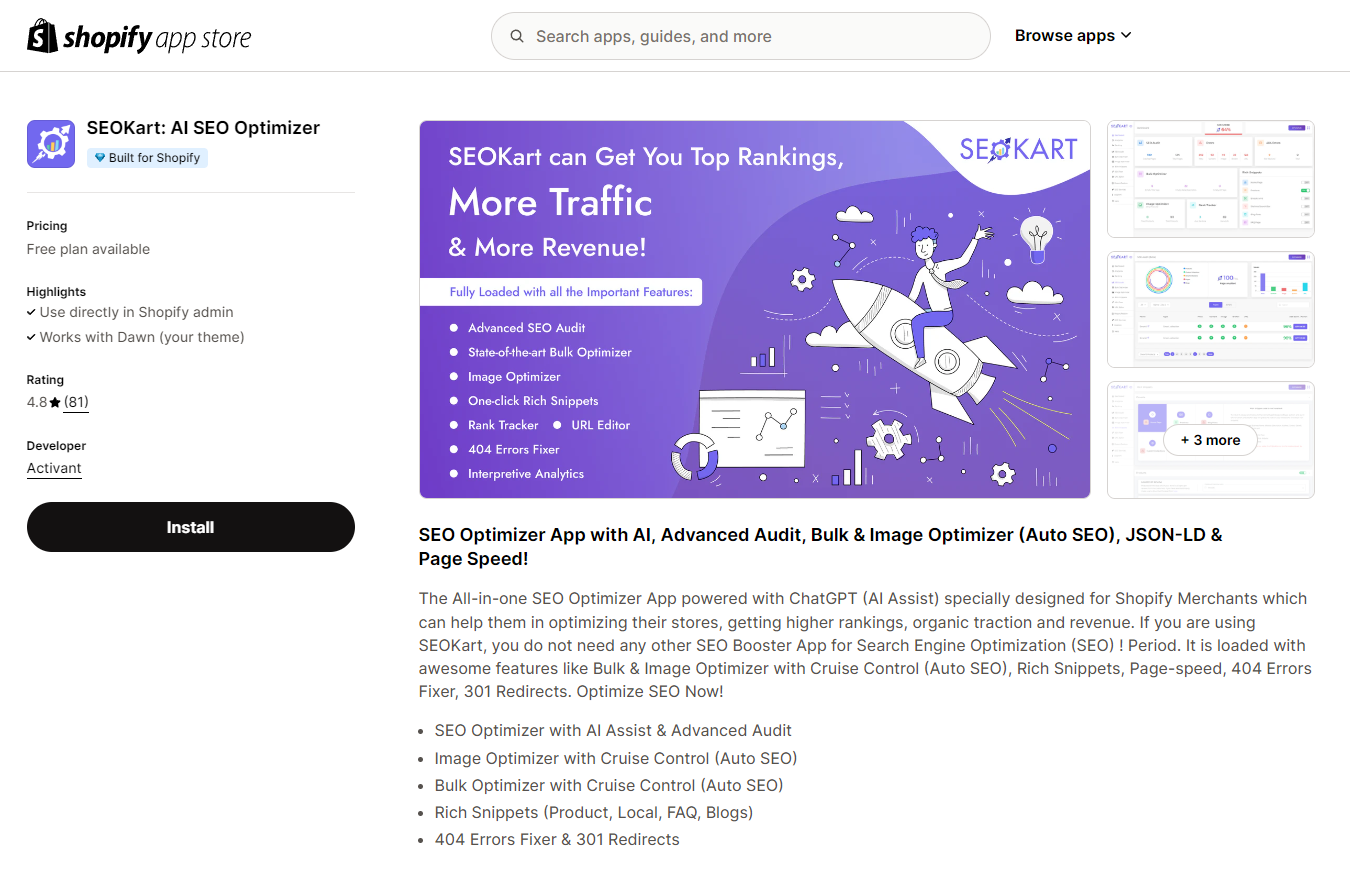The image size is (1350, 869).
Task: Focus the Search apps, guides, and more field
Action: pos(740,36)
